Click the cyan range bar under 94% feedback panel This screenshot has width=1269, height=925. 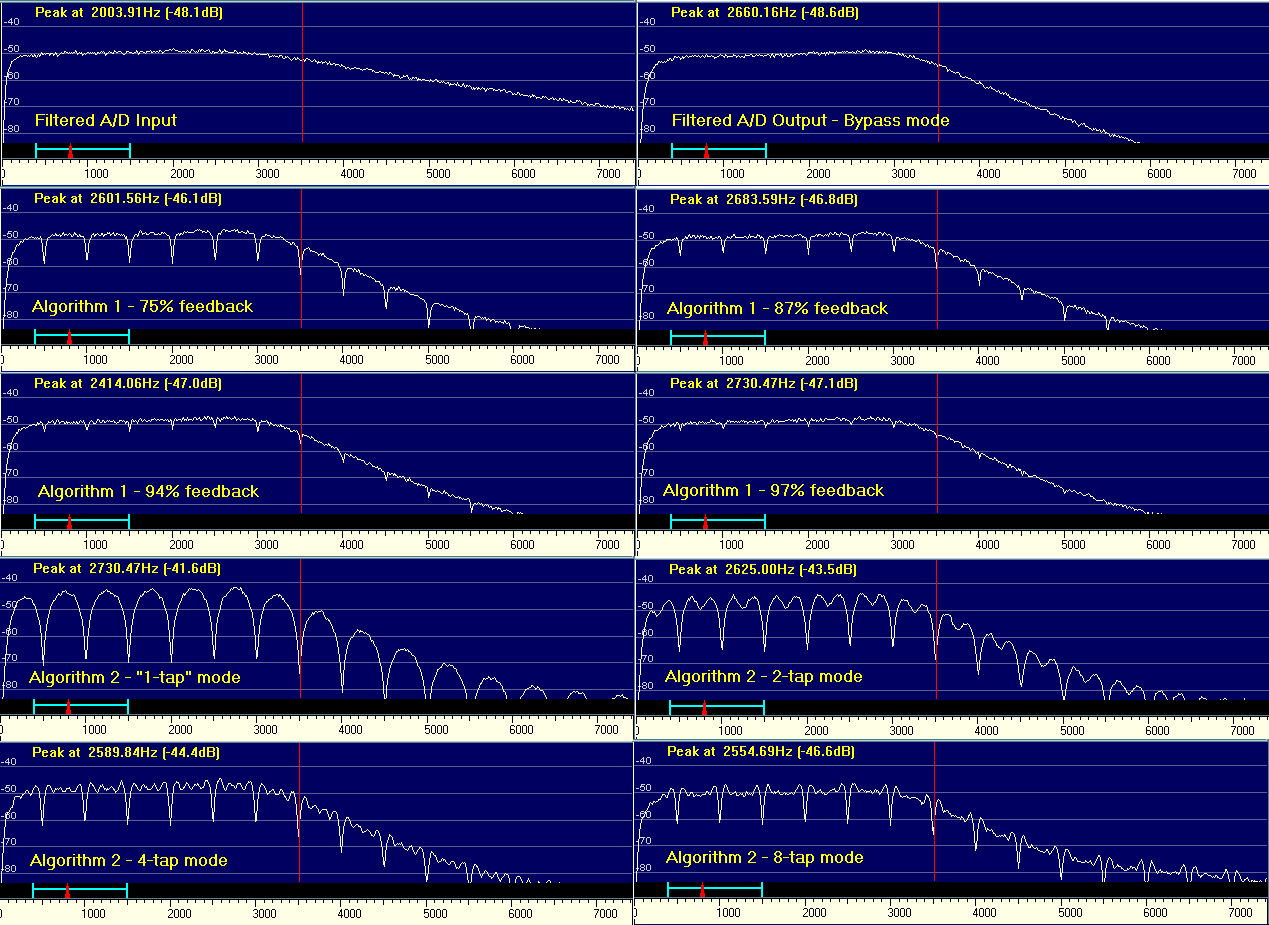click(x=82, y=520)
